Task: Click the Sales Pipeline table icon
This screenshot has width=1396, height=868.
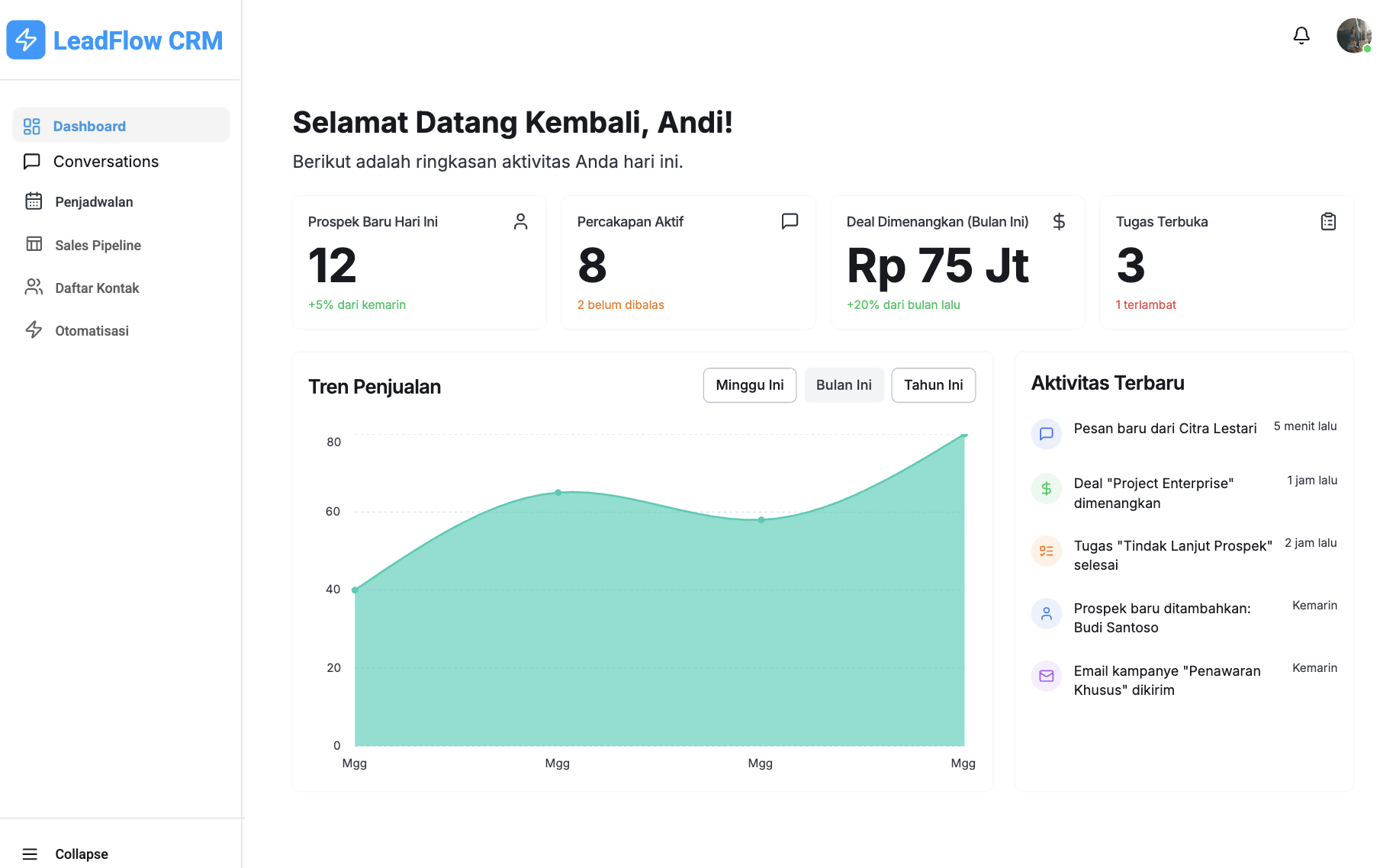Action: coord(34,244)
